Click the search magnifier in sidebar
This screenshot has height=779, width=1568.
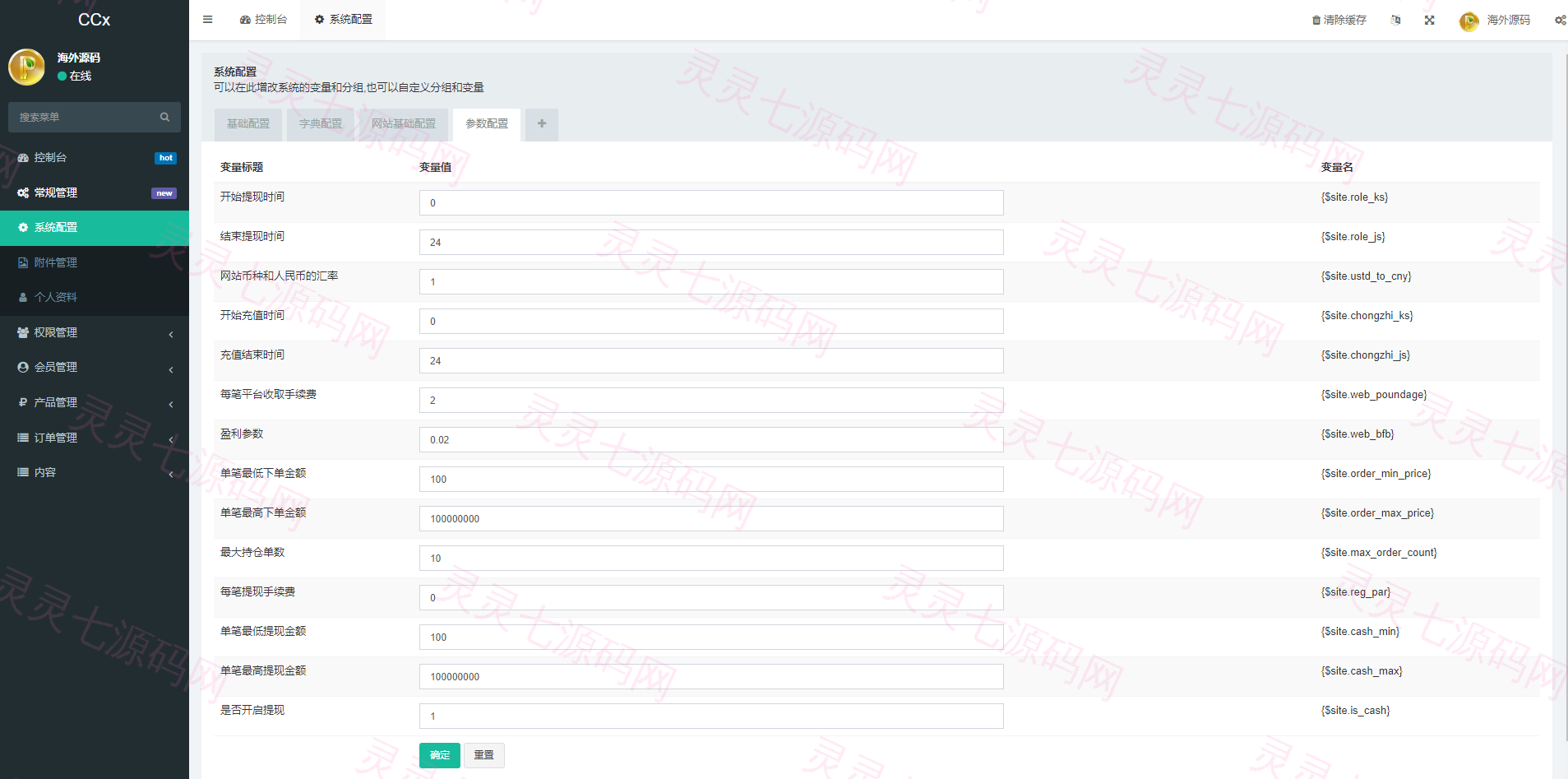tap(164, 117)
